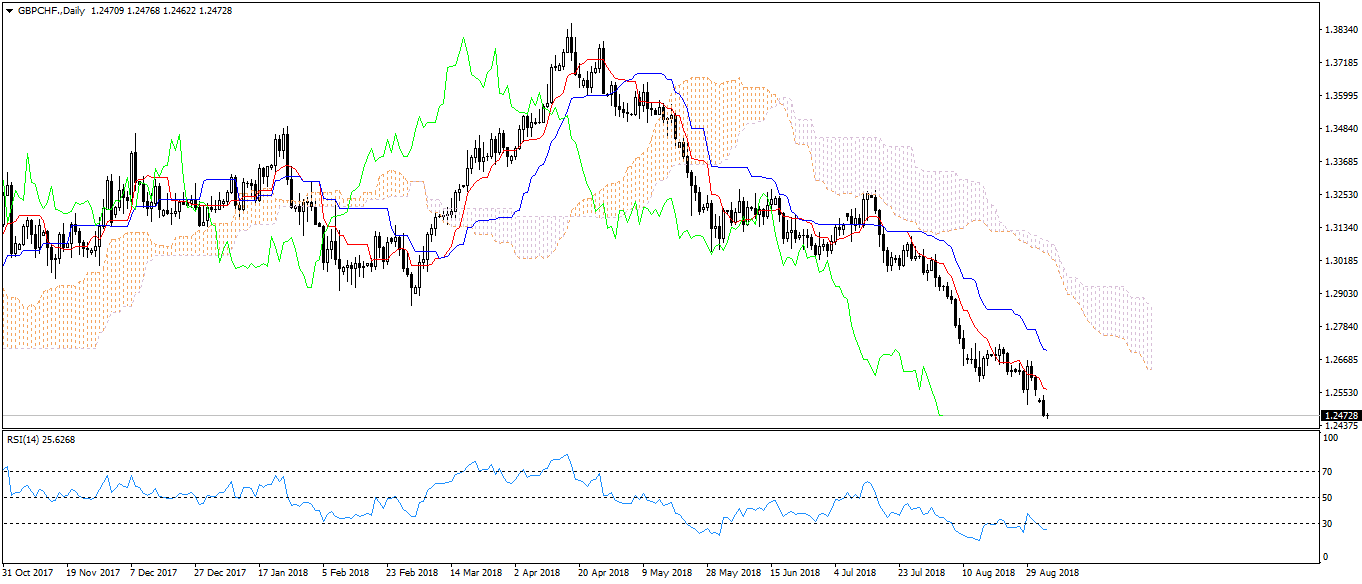The image size is (1362, 584).
Task: Click the RSI 100 scale label
Action: (1331, 439)
